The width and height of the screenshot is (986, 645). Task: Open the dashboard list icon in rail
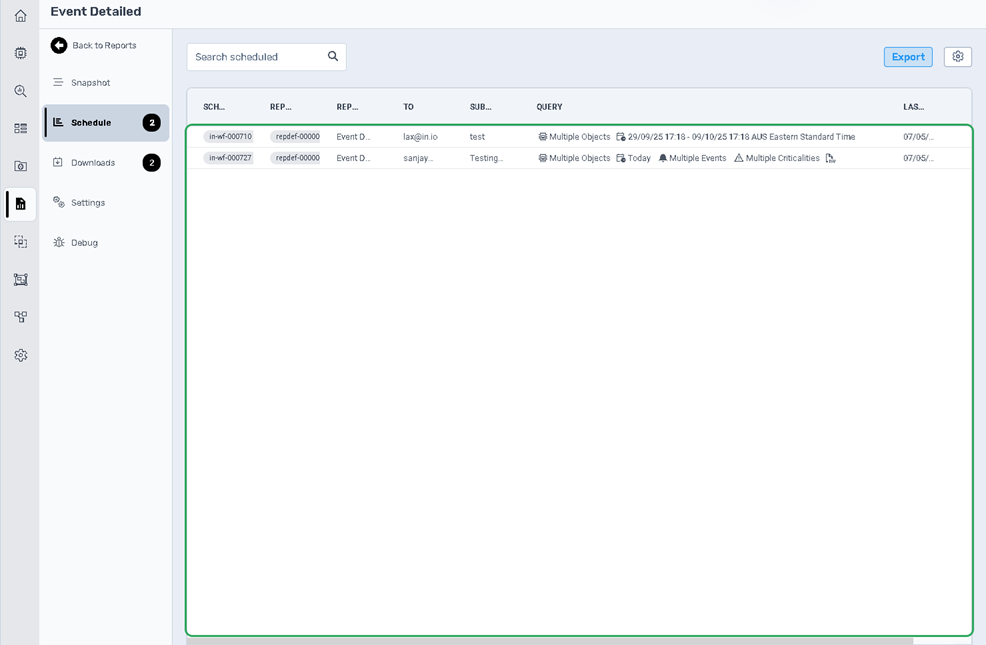click(20, 128)
